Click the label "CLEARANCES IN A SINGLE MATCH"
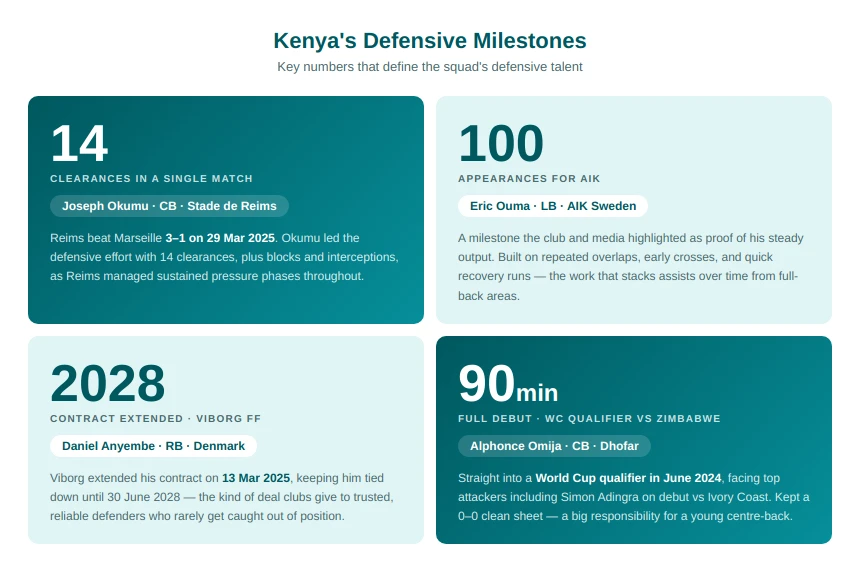 coord(151,179)
